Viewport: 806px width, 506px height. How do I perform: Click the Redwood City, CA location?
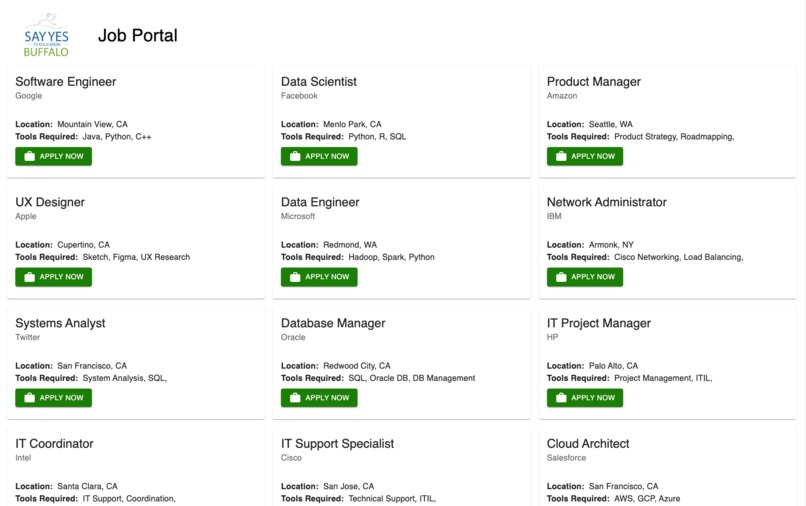click(x=357, y=366)
